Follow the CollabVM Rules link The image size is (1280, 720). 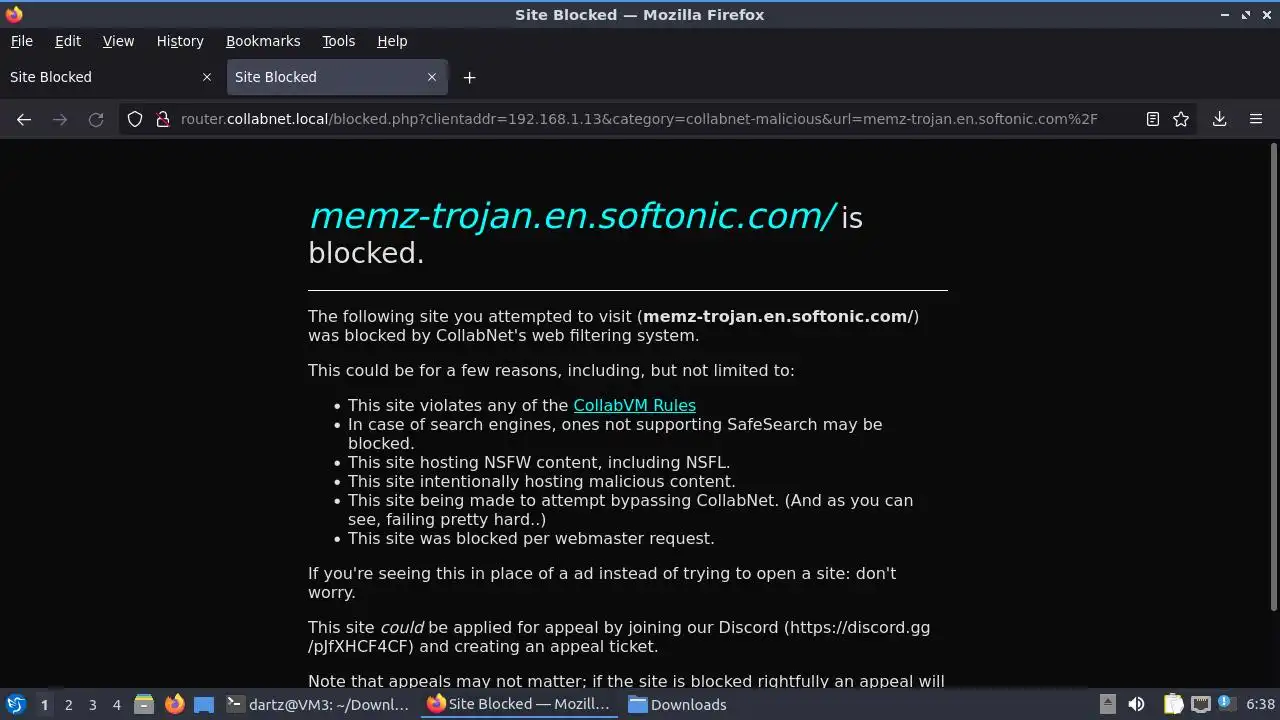click(x=634, y=405)
